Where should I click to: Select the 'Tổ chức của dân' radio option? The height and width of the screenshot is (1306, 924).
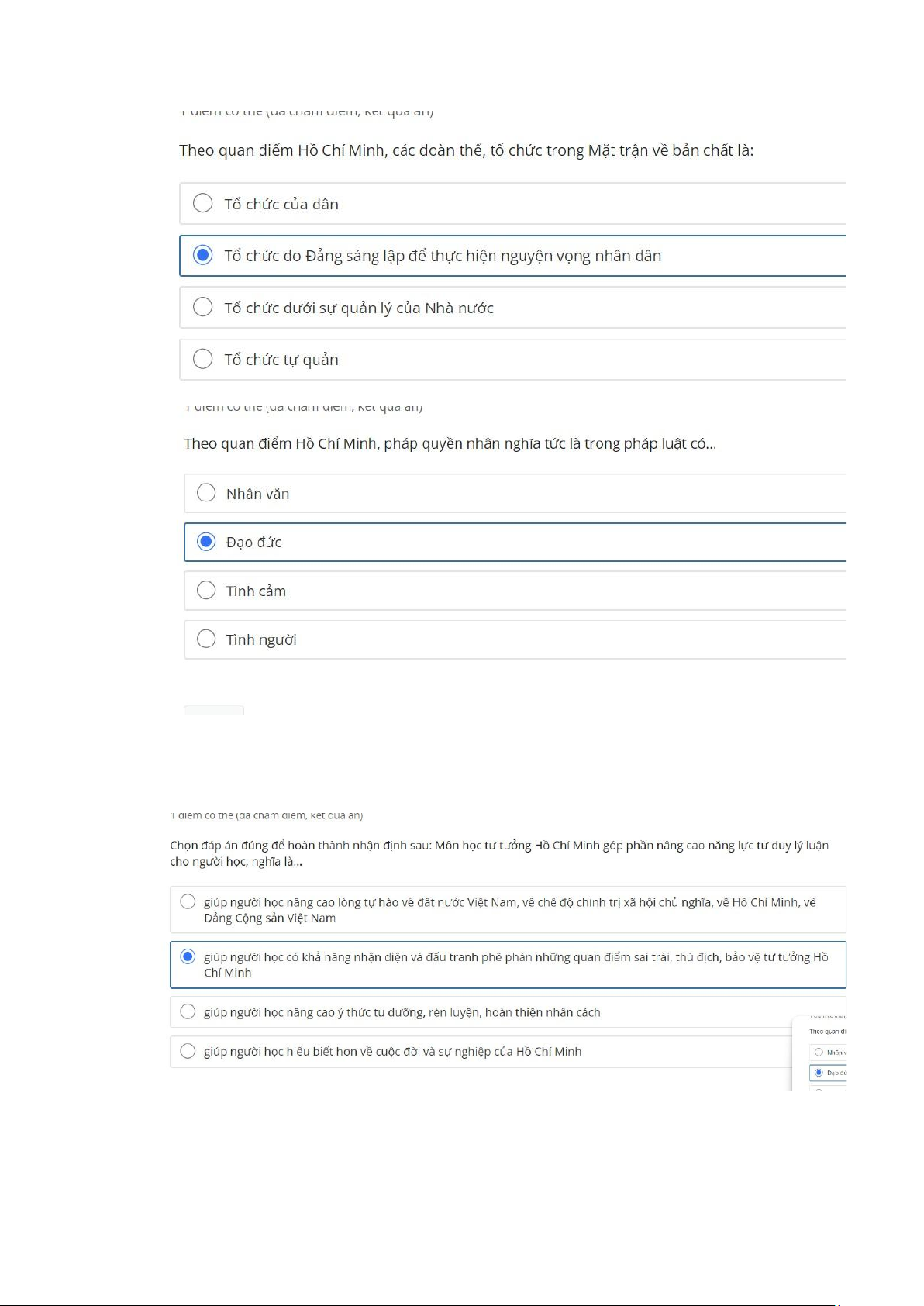[203, 203]
